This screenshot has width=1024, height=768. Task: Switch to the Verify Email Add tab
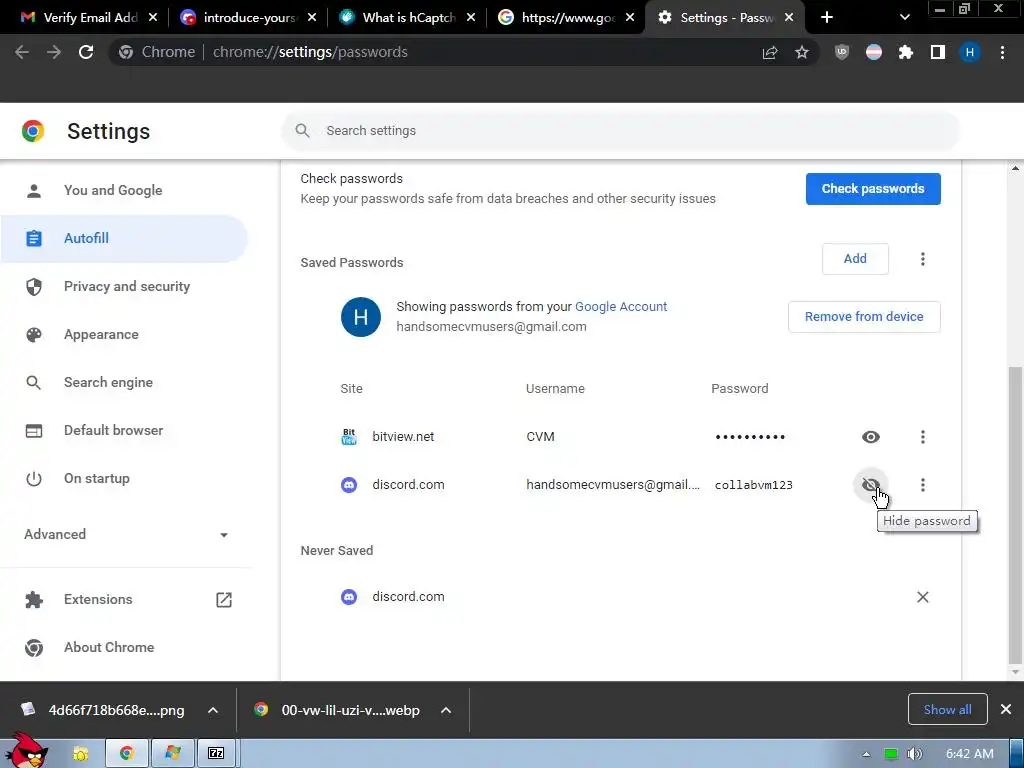pos(89,18)
